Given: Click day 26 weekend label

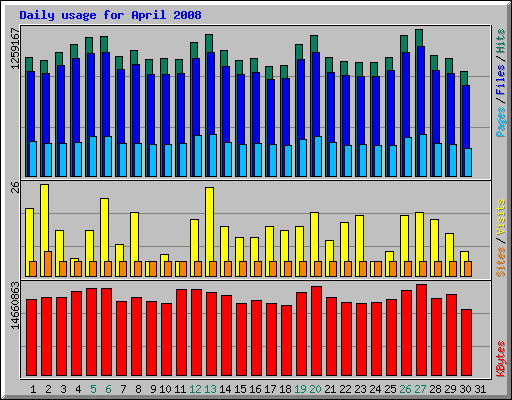Looking at the screenshot, I should (x=405, y=389).
